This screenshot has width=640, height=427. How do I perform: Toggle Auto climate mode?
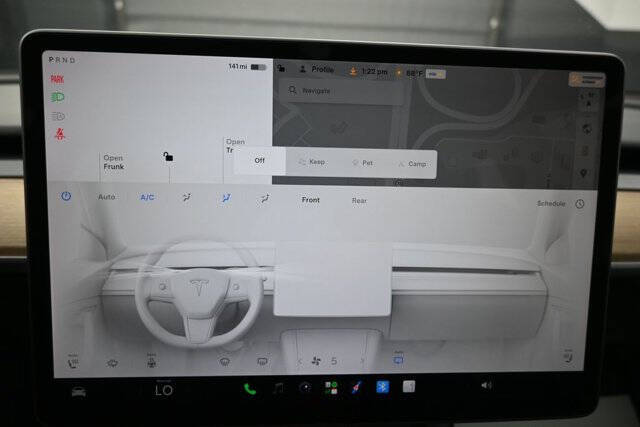coord(107,197)
